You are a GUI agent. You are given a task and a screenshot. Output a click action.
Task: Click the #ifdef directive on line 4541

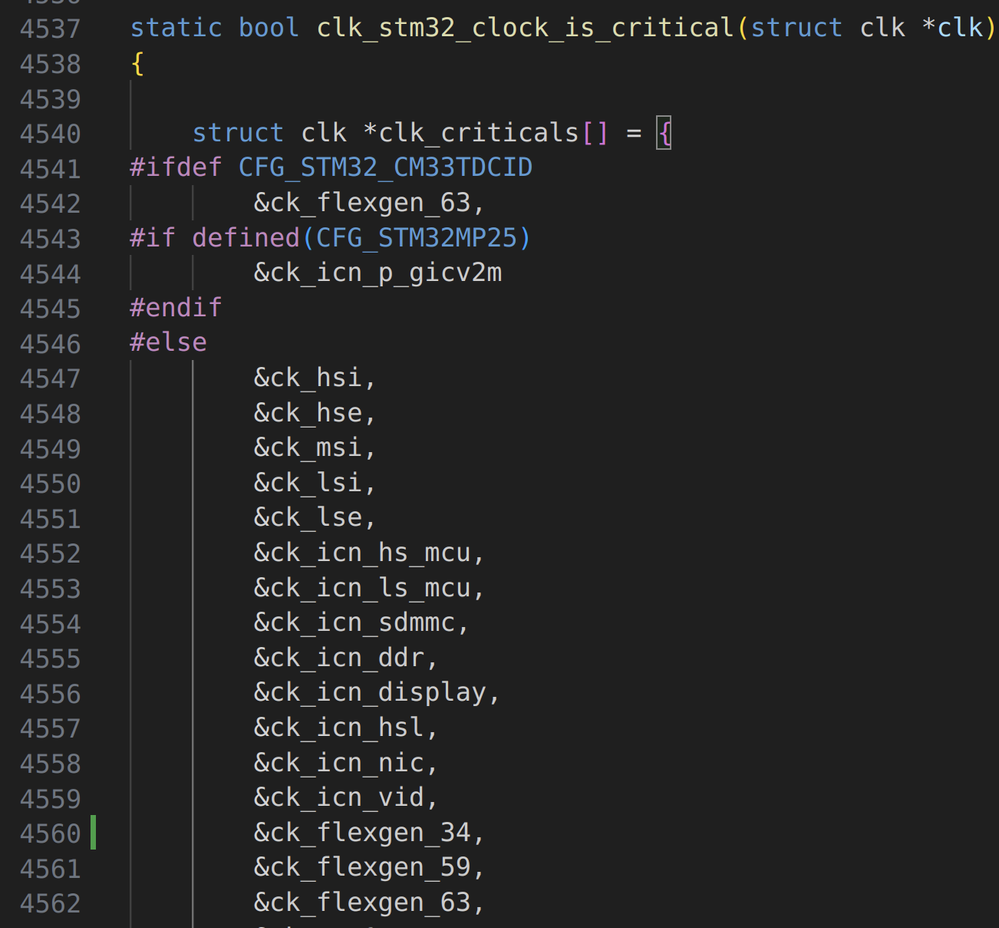176,168
